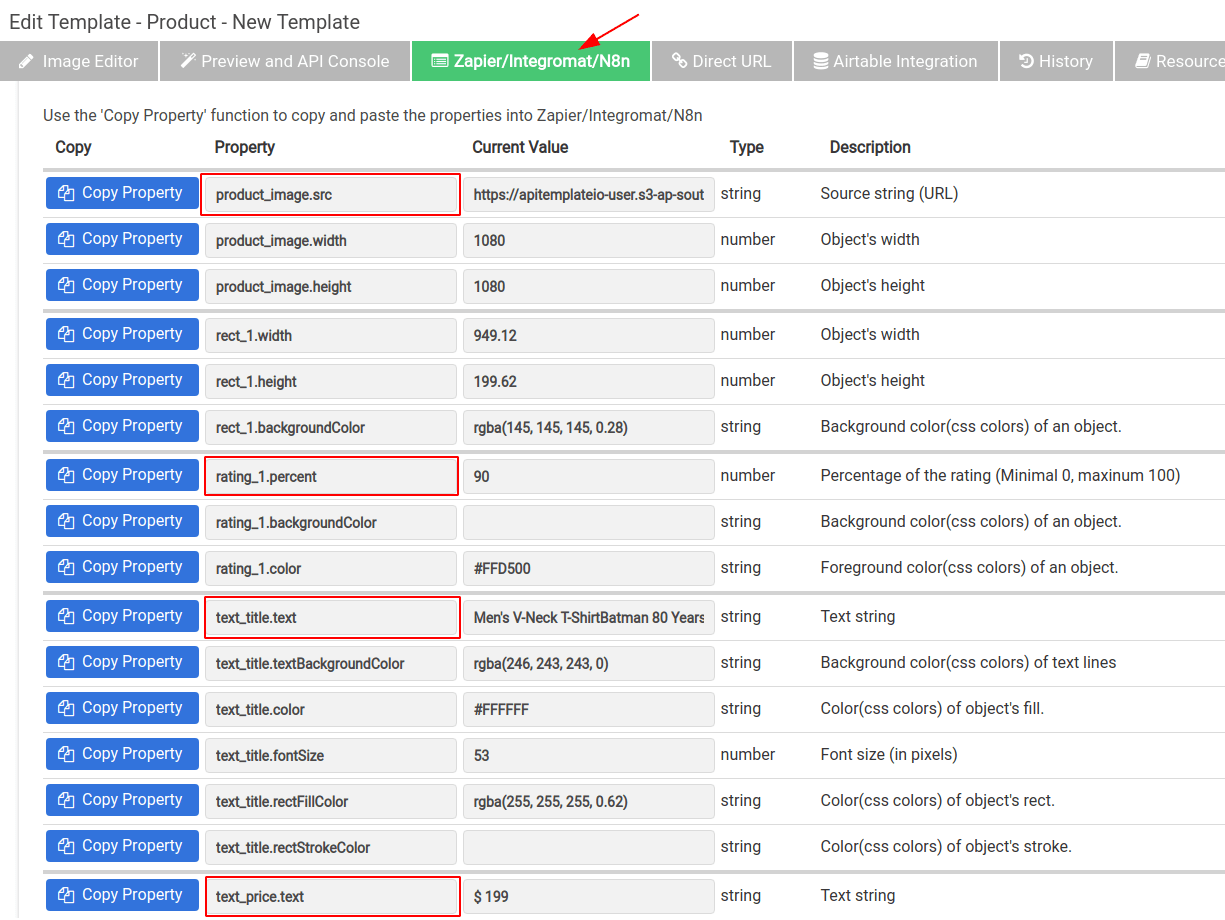1225x920 pixels.
Task: Copy Property for text_title.rectFillColor
Action: (x=122, y=800)
